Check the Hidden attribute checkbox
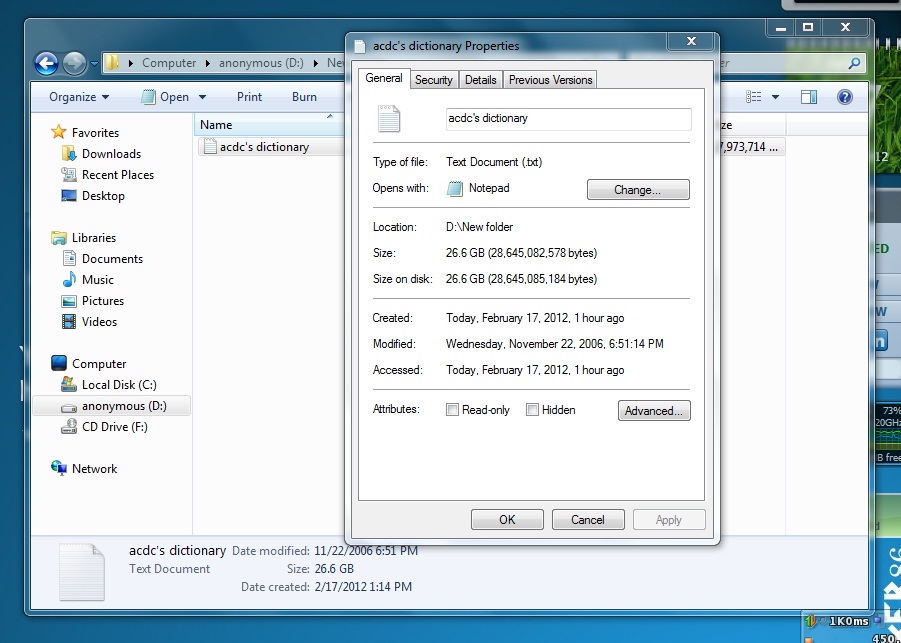The image size is (901, 643). (x=533, y=410)
